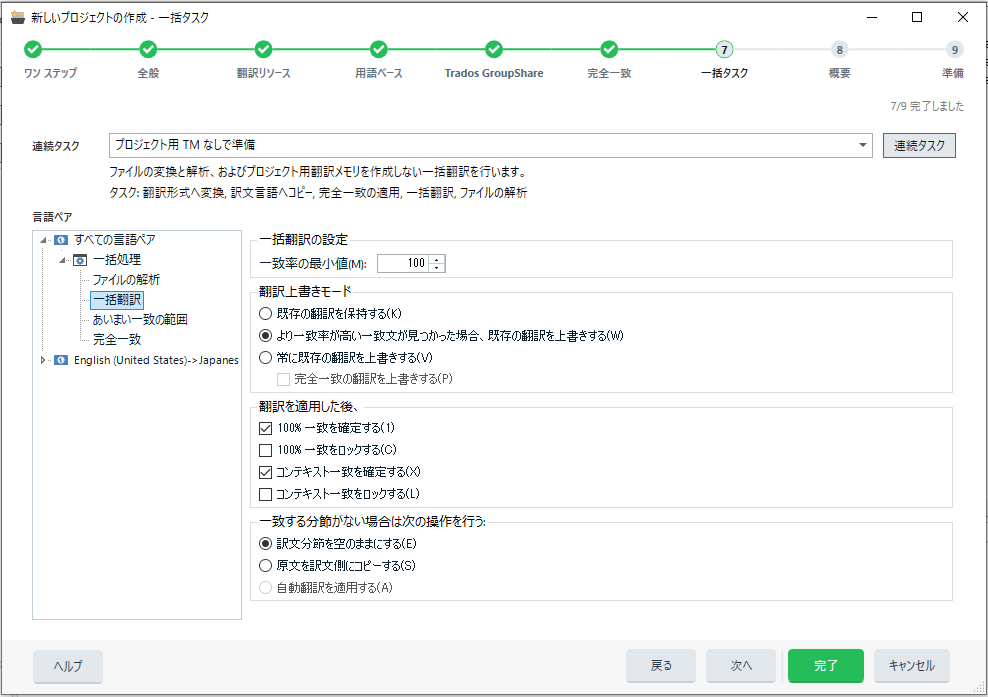The height and width of the screenshot is (697, 988).
Task: Select あいまい一致の範囲 in the tree
Action: [140, 320]
